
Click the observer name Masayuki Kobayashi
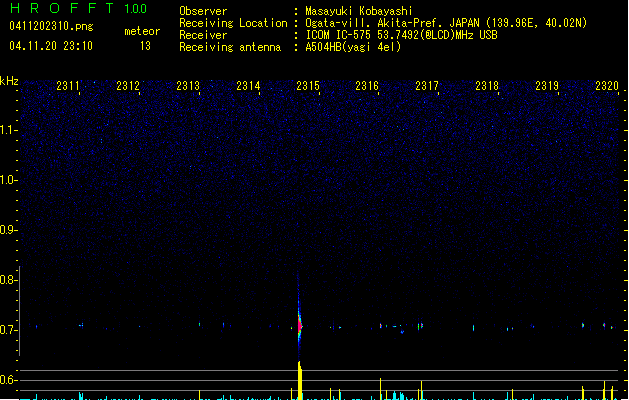[359, 11]
